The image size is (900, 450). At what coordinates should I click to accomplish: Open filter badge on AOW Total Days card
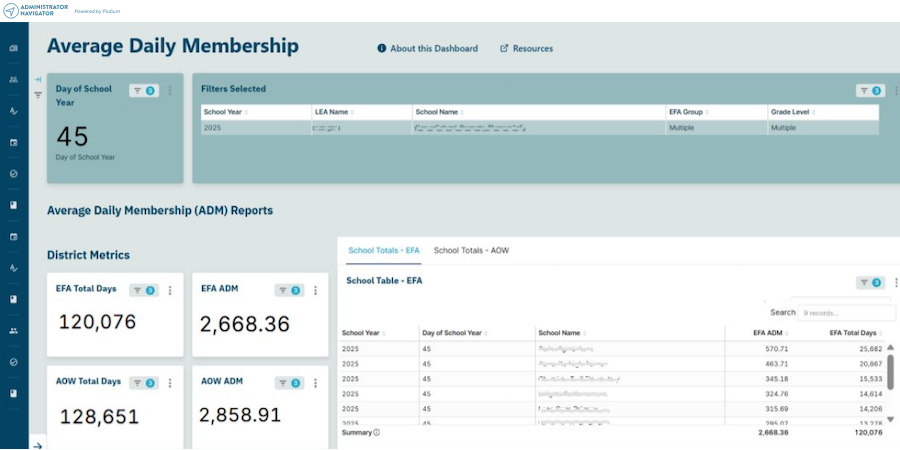(x=143, y=383)
